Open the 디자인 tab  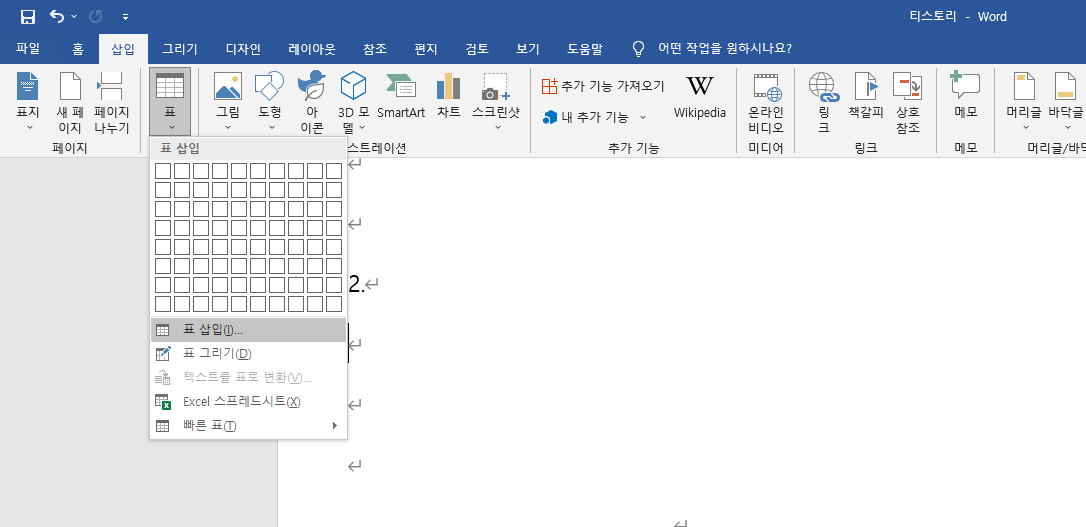point(243,48)
